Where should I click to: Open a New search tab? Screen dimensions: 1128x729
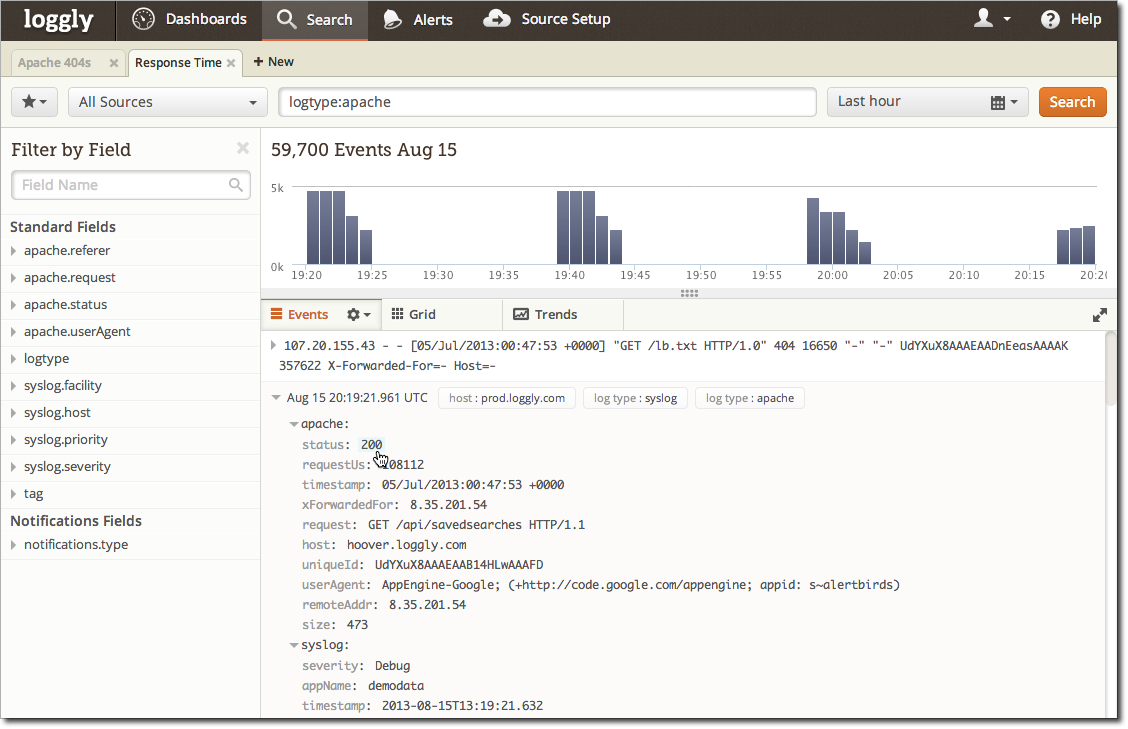273,62
